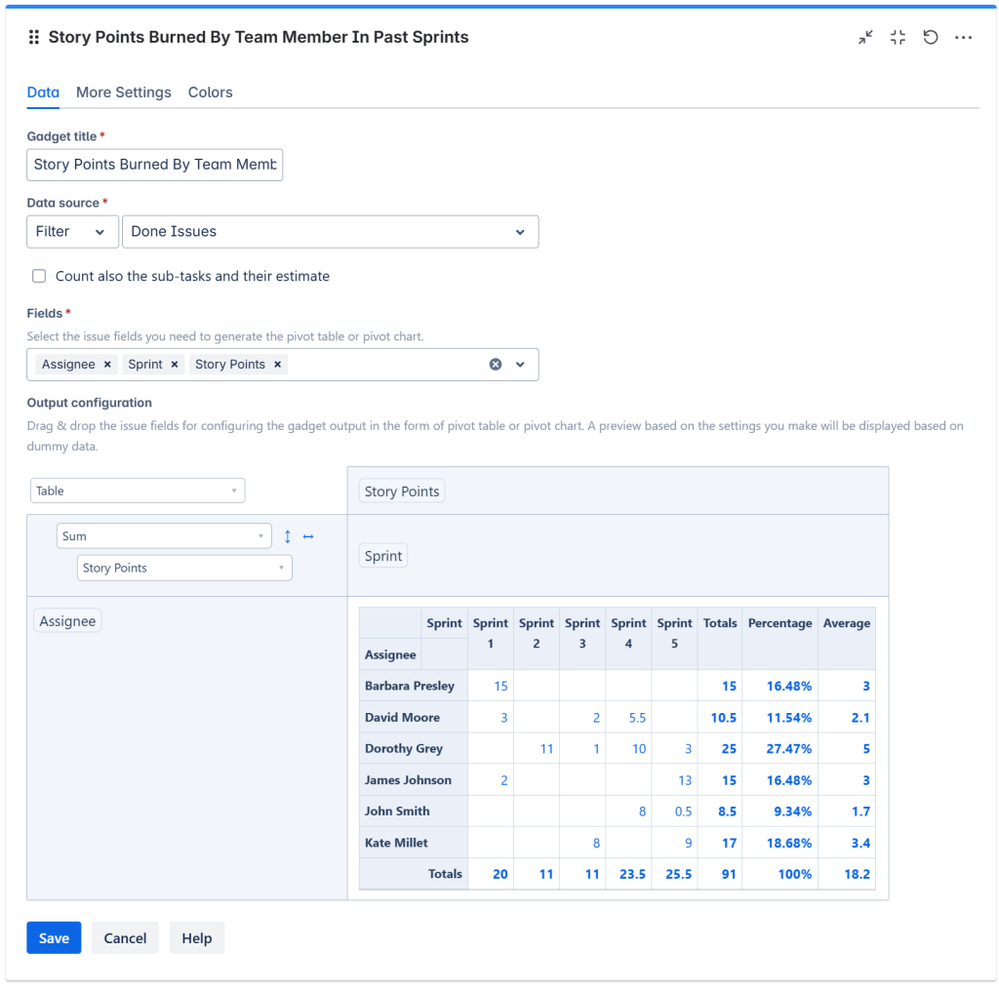Click the gadget drag handle dots icon

coord(34,38)
